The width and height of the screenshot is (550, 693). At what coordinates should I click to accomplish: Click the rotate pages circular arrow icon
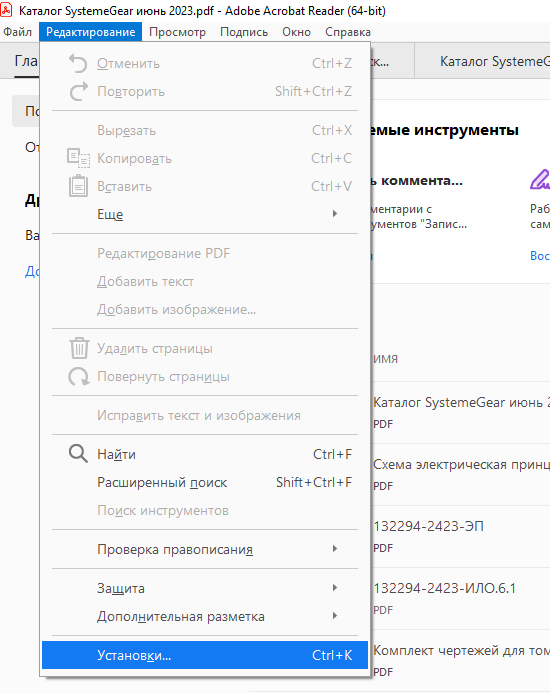coord(79,377)
